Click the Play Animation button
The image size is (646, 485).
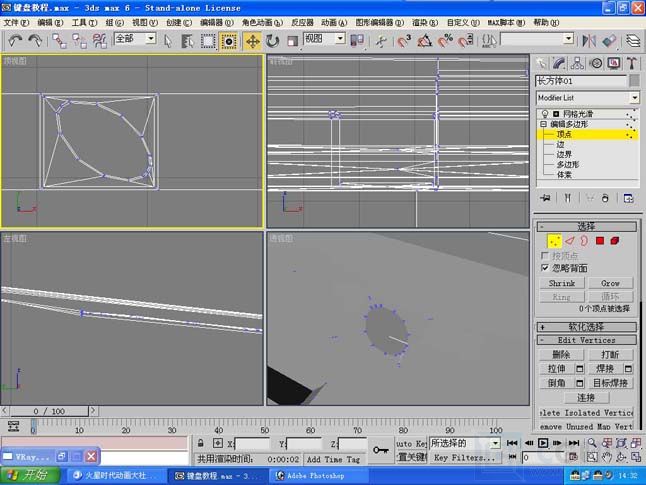(x=543, y=443)
